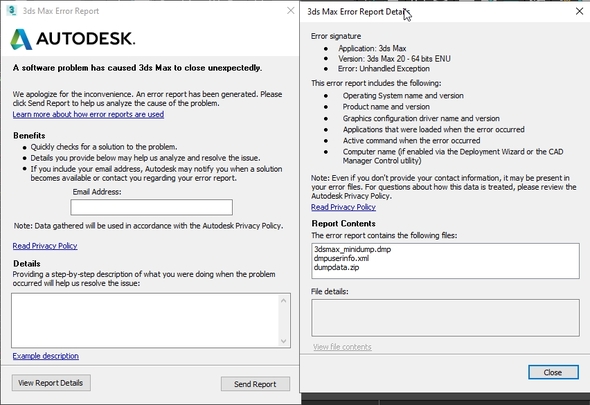Select dmpuserinfo.xml in the file list

[x=341, y=258]
